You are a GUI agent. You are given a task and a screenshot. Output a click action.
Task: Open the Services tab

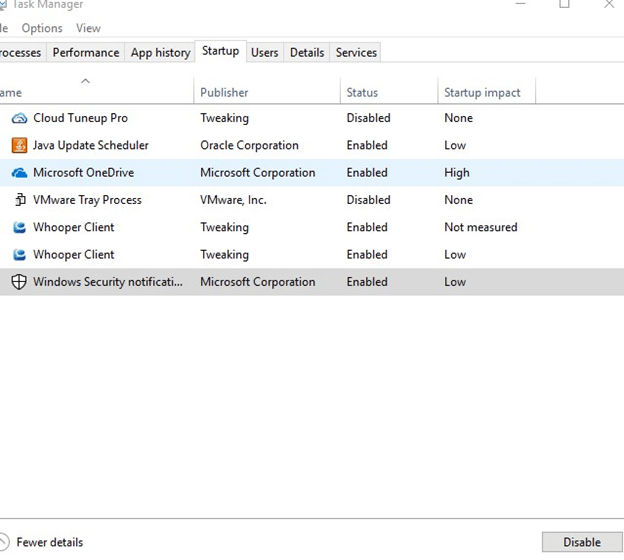(x=356, y=53)
